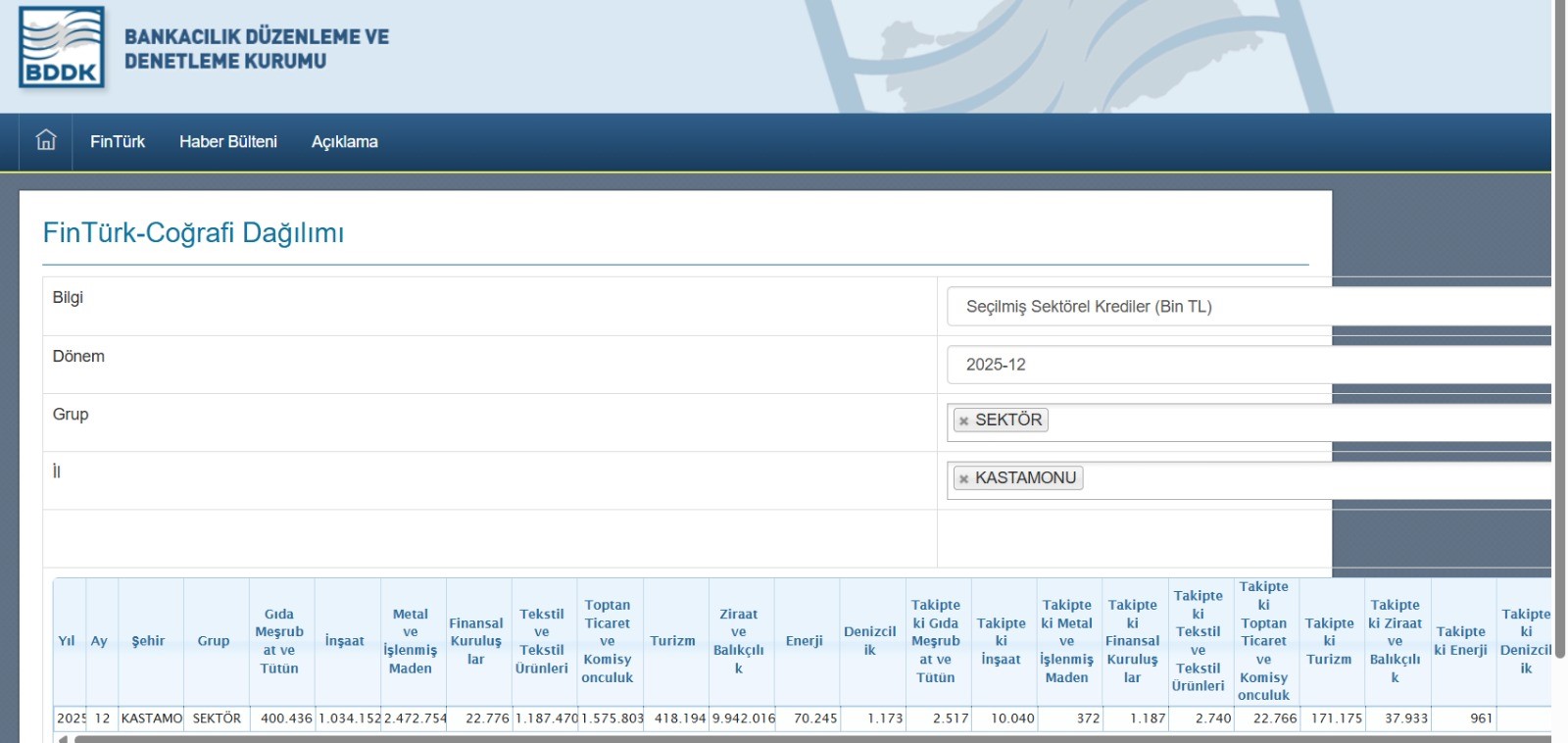The image size is (1568, 743).
Task: Click the table's horizontal scrollbar track
Action: (784, 738)
